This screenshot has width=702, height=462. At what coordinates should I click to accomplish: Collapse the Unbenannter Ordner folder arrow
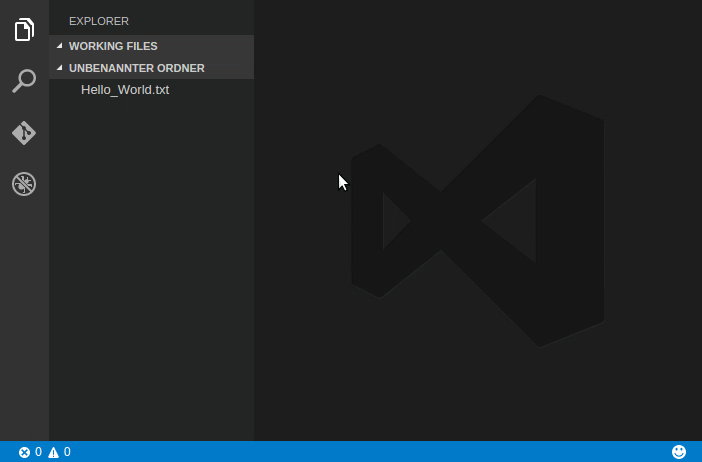coord(59,69)
